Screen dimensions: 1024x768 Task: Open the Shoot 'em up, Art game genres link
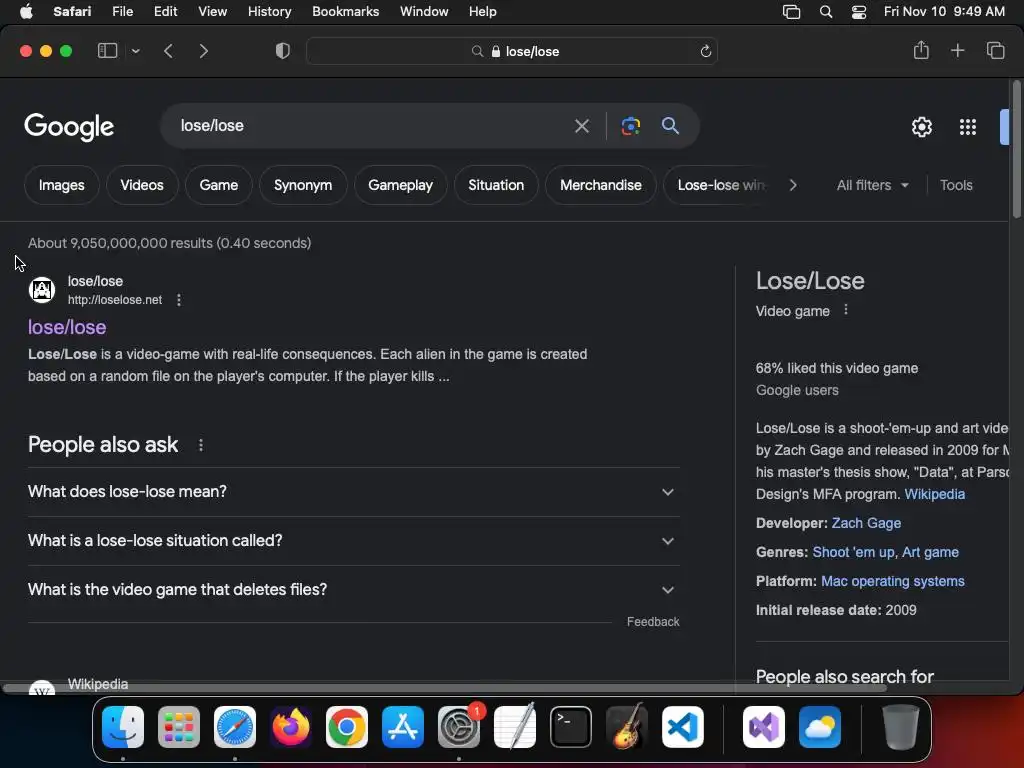click(x=886, y=552)
